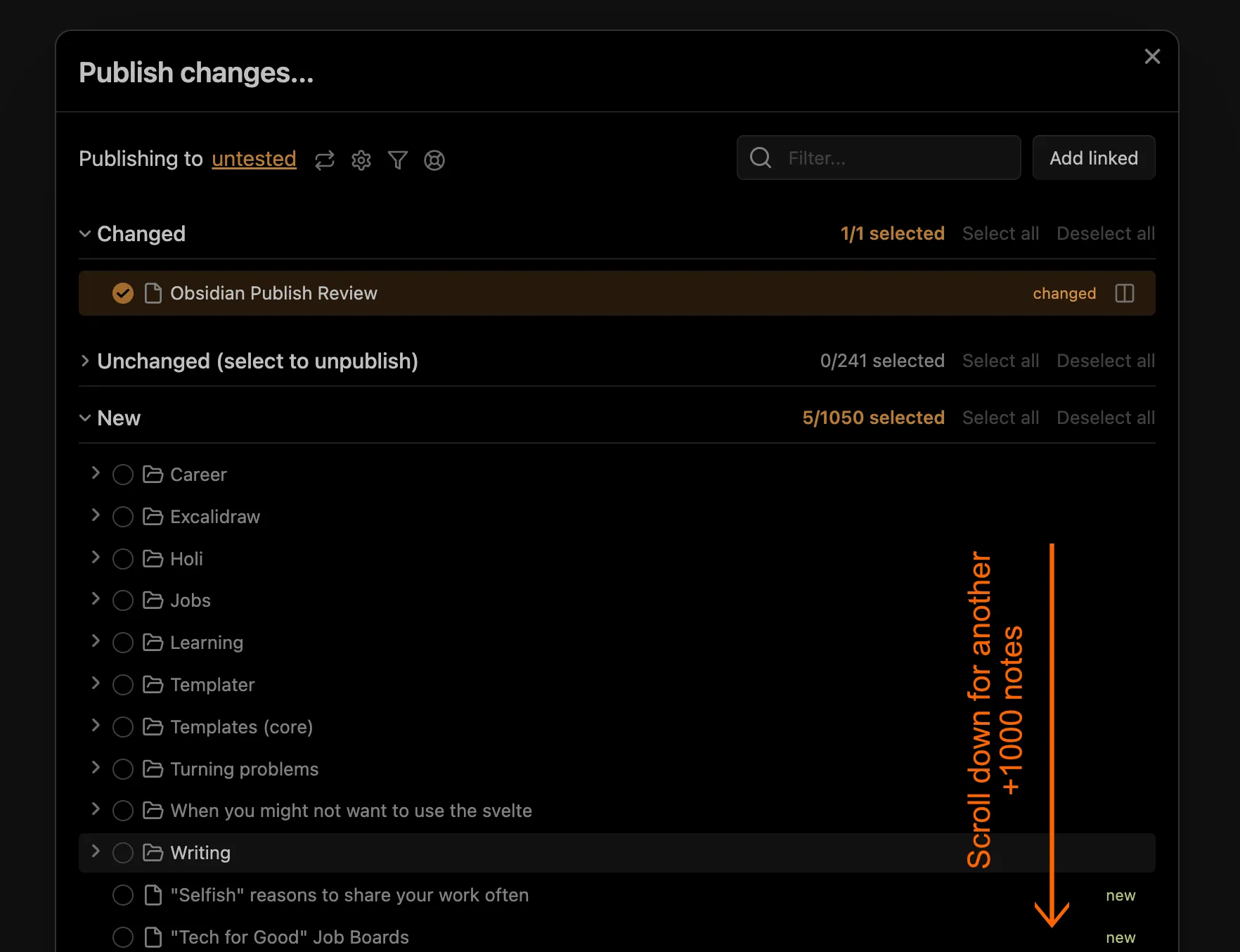
Task: Click the funnel filter icon
Action: coord(398,160)
